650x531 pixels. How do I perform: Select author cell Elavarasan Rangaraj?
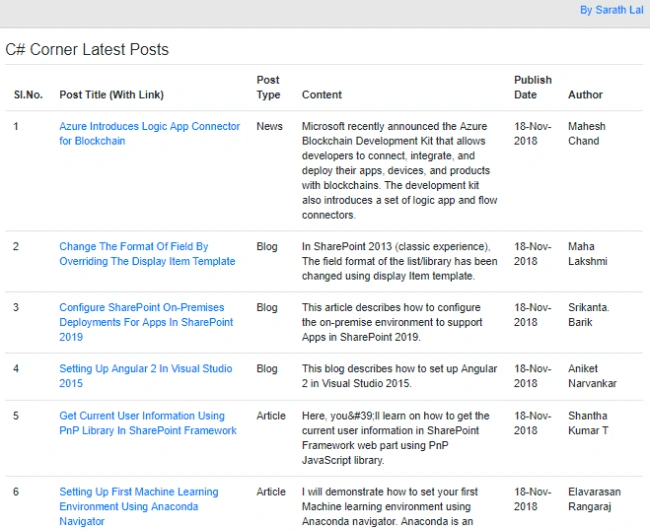[x=594, y=499]
